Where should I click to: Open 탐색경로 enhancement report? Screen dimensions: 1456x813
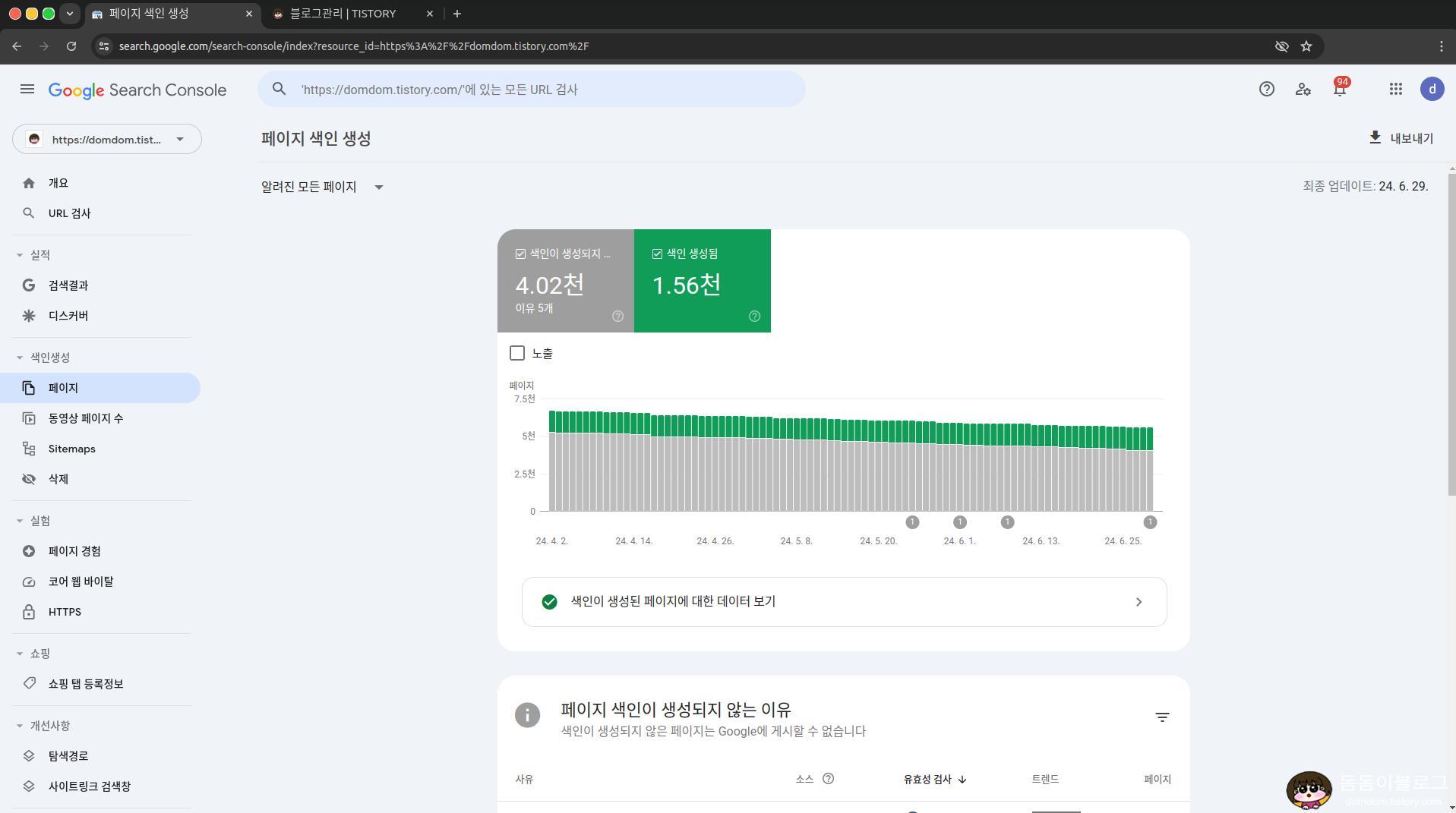click(100, 756)
